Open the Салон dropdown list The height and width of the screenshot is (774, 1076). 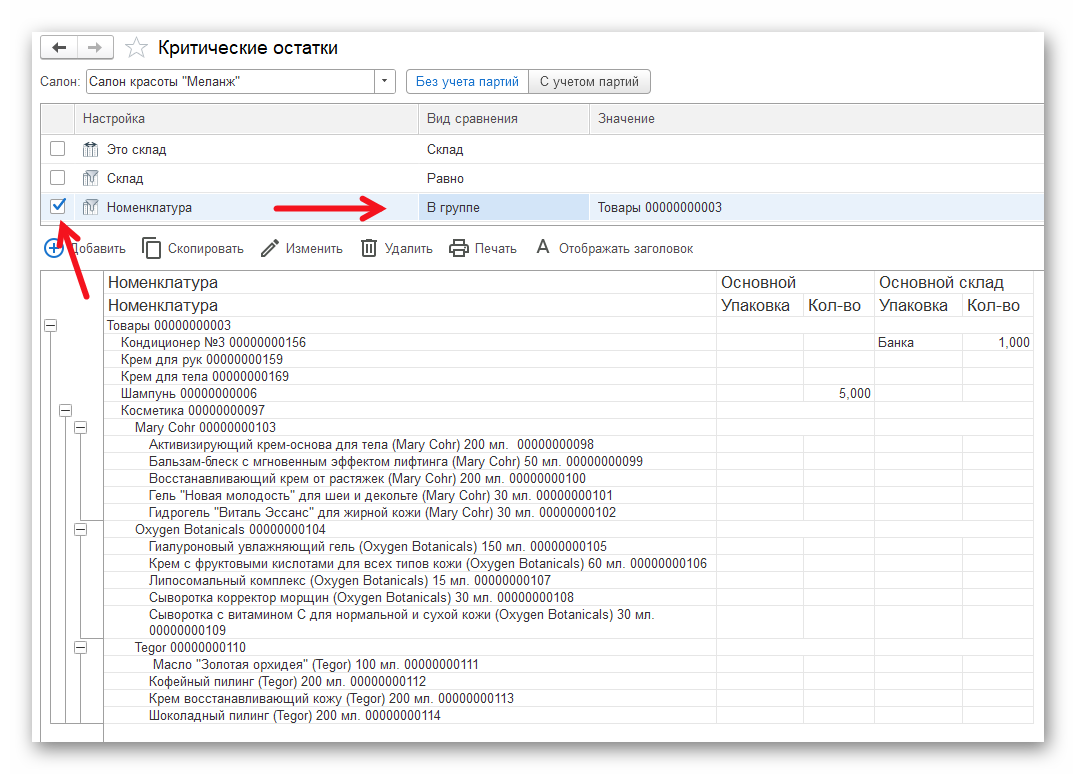tap(385, 82)
